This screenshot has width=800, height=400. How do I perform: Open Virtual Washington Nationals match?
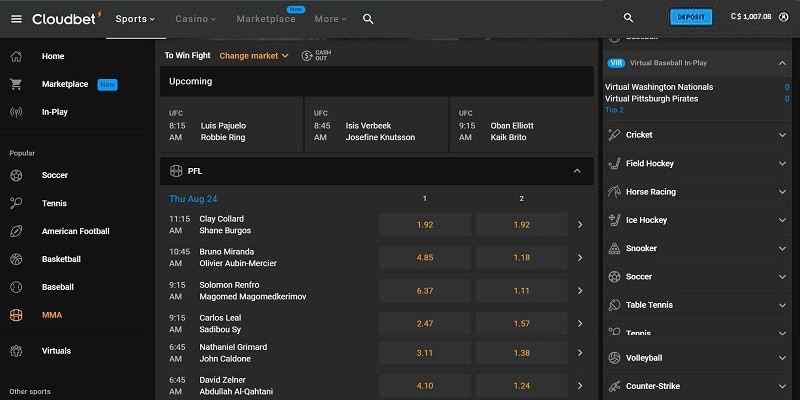[659, 87]
